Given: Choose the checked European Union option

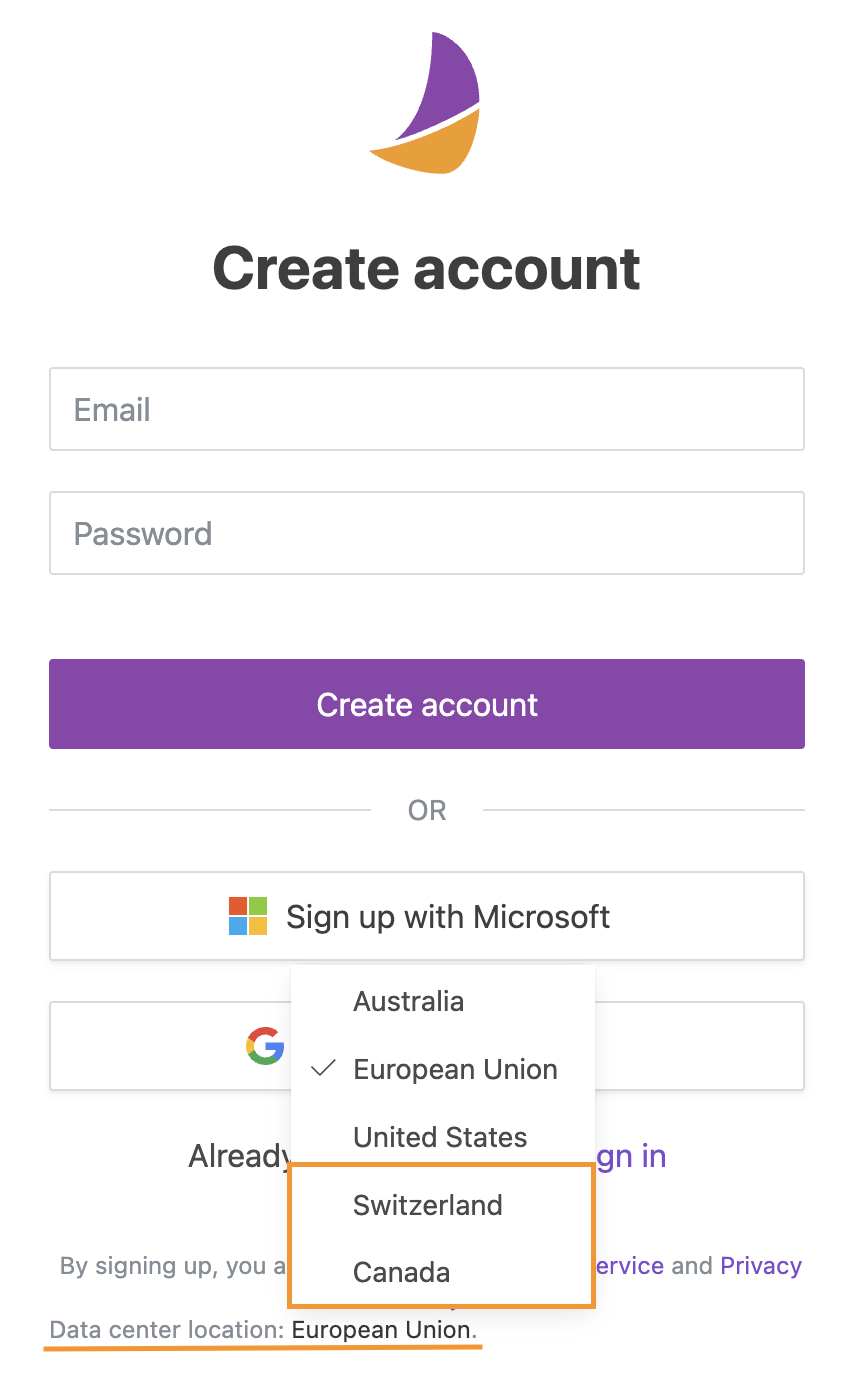Looking at the screenshot, I should (x=455, y=1069).
